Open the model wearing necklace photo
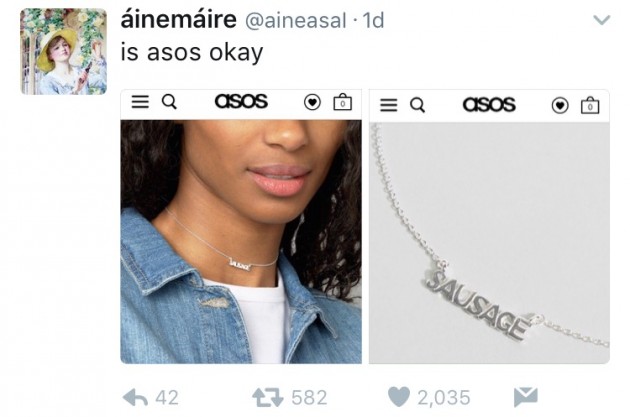Screen dimensions: 630x417 [241, 241]
